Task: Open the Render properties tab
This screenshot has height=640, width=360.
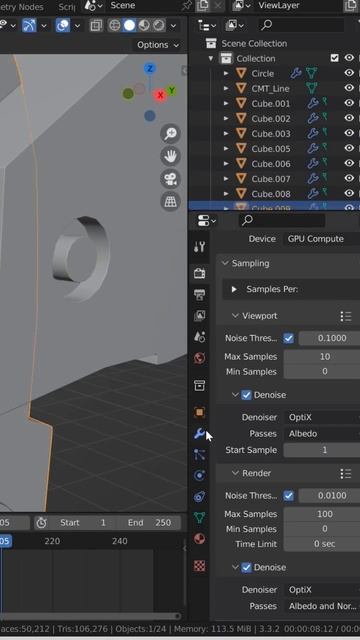Action: point(200,273)
